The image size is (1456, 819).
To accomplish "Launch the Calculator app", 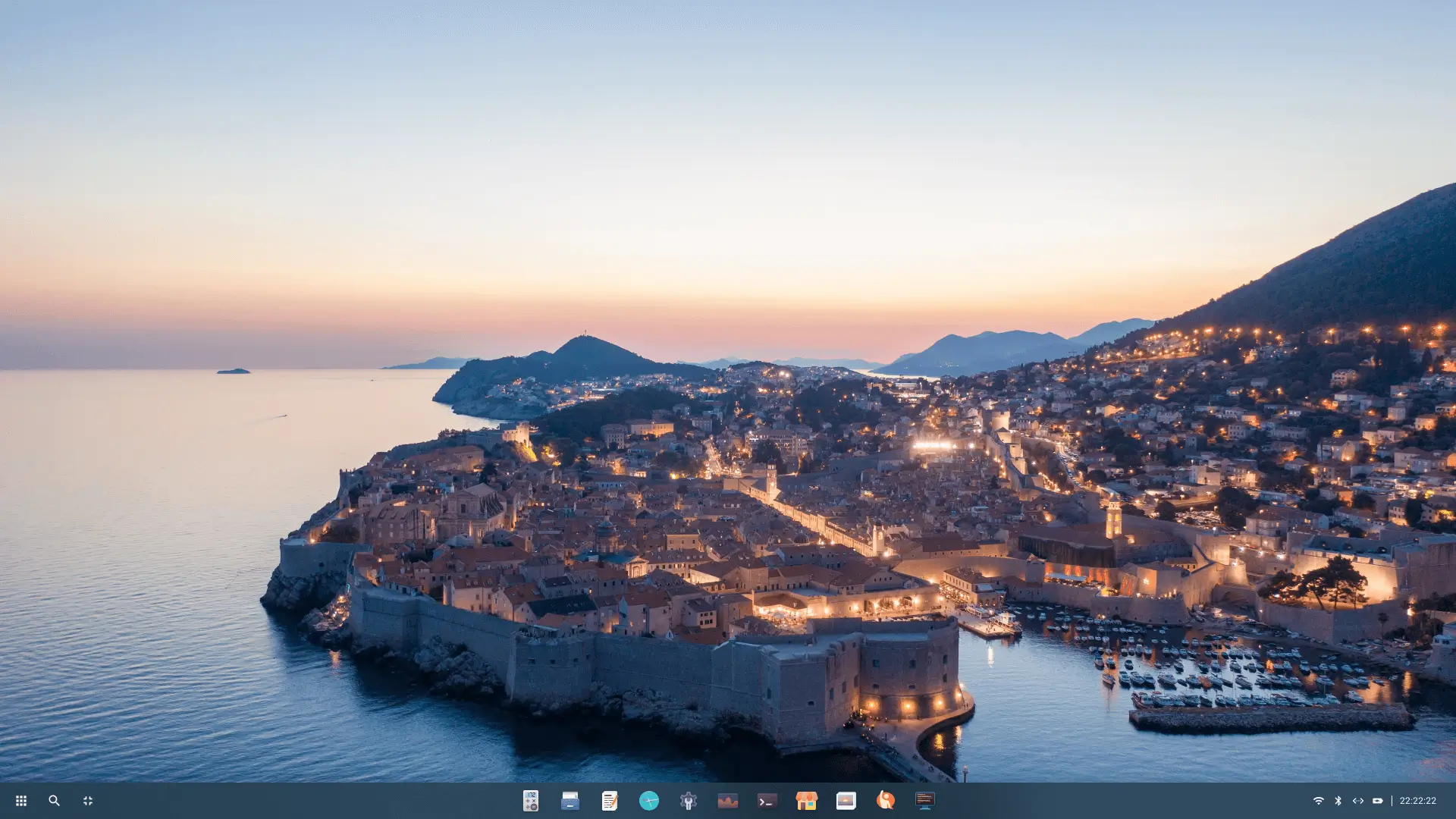I will (x=531, y=800).
